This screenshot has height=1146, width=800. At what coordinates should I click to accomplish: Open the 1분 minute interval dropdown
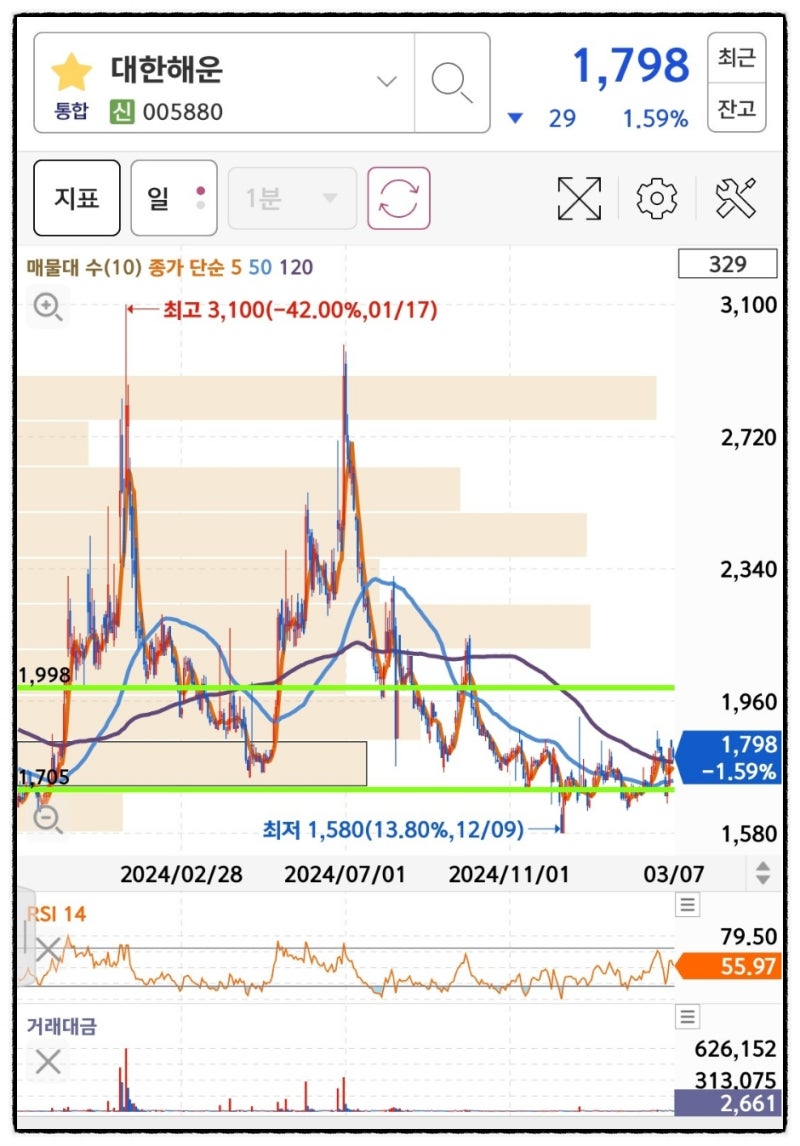click(x=292, y=198)
